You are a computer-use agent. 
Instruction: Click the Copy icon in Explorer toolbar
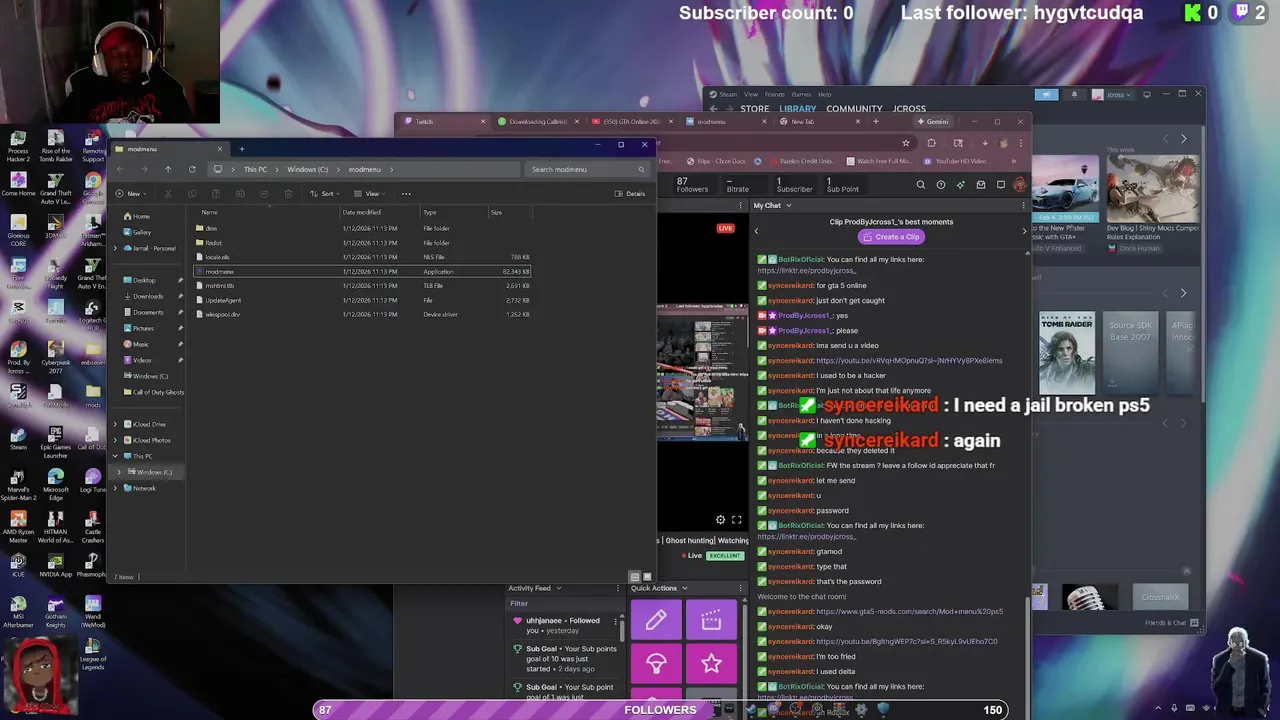(x=191, y=193)
